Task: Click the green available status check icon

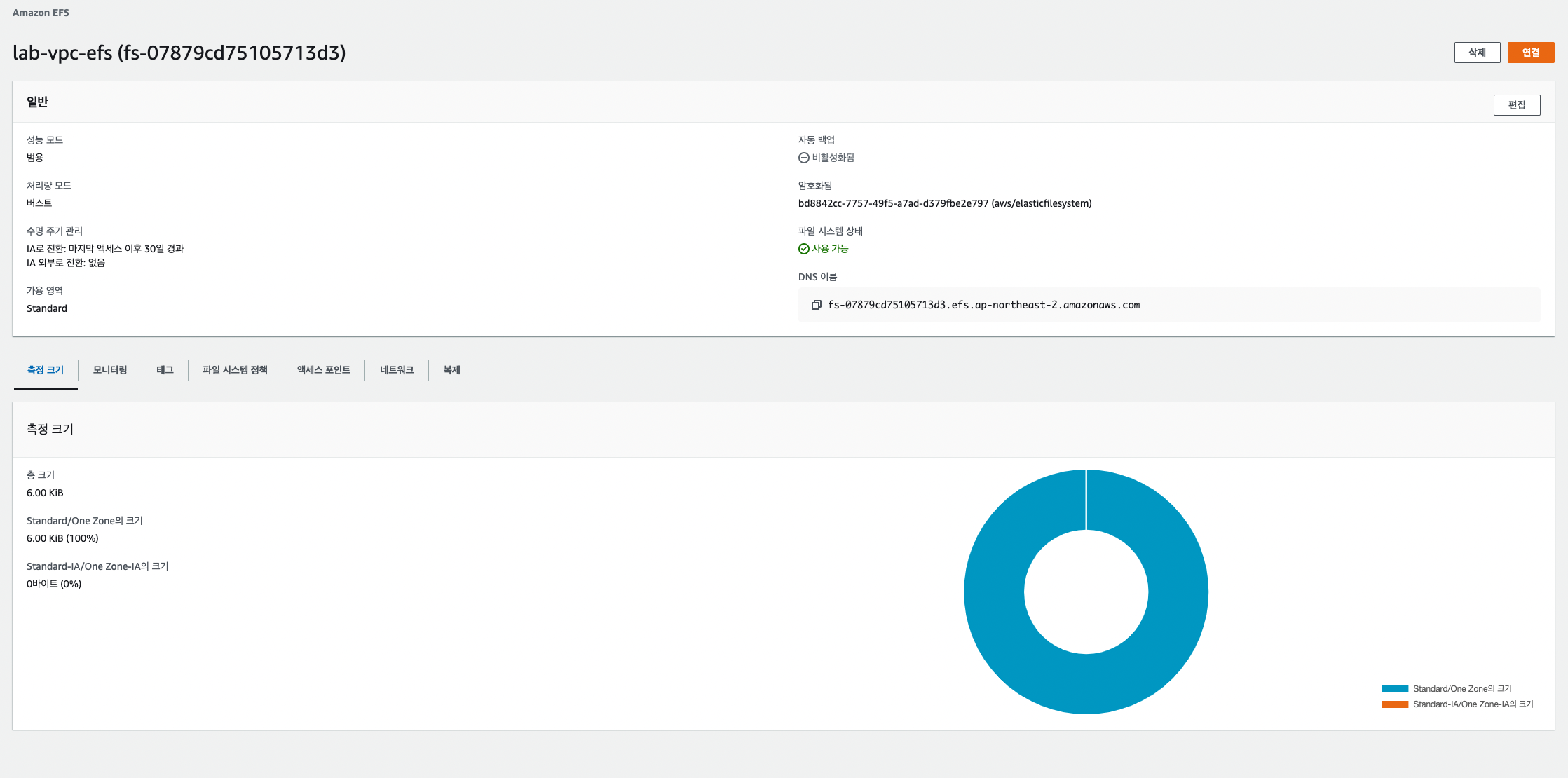Action: (804, 249)
